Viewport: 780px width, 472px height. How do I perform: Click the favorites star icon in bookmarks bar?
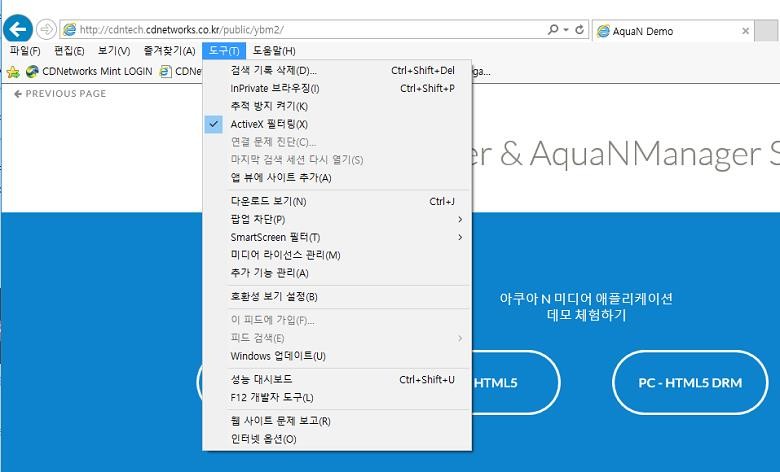pos(13,72)
